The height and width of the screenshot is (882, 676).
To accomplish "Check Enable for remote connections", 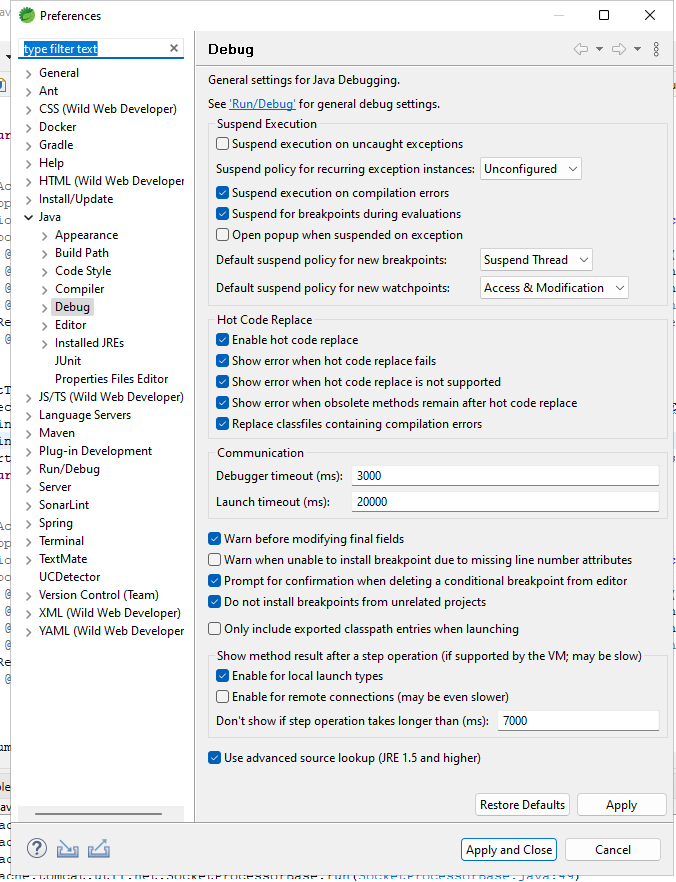I will tap(223, 697).
